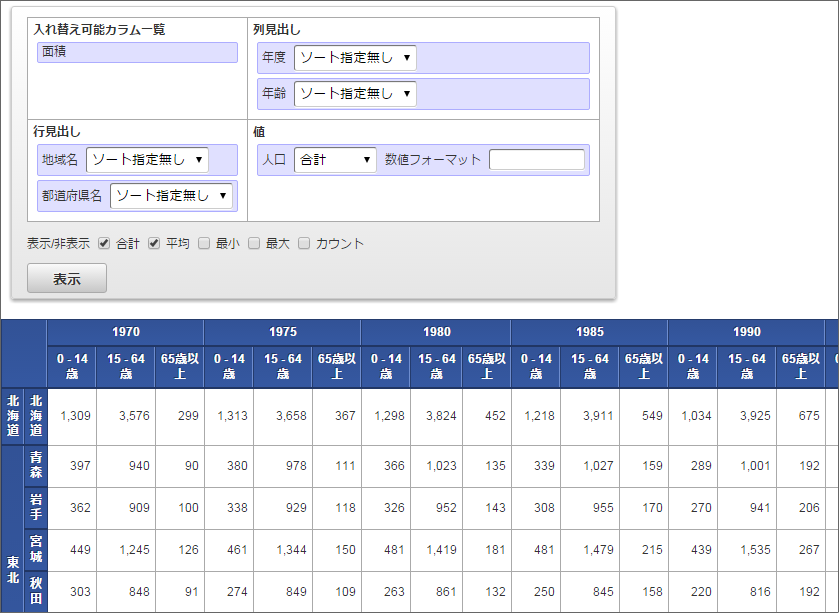Screen dimensions: 839x613
Task: Click the cell value 206
Action: 809,508
